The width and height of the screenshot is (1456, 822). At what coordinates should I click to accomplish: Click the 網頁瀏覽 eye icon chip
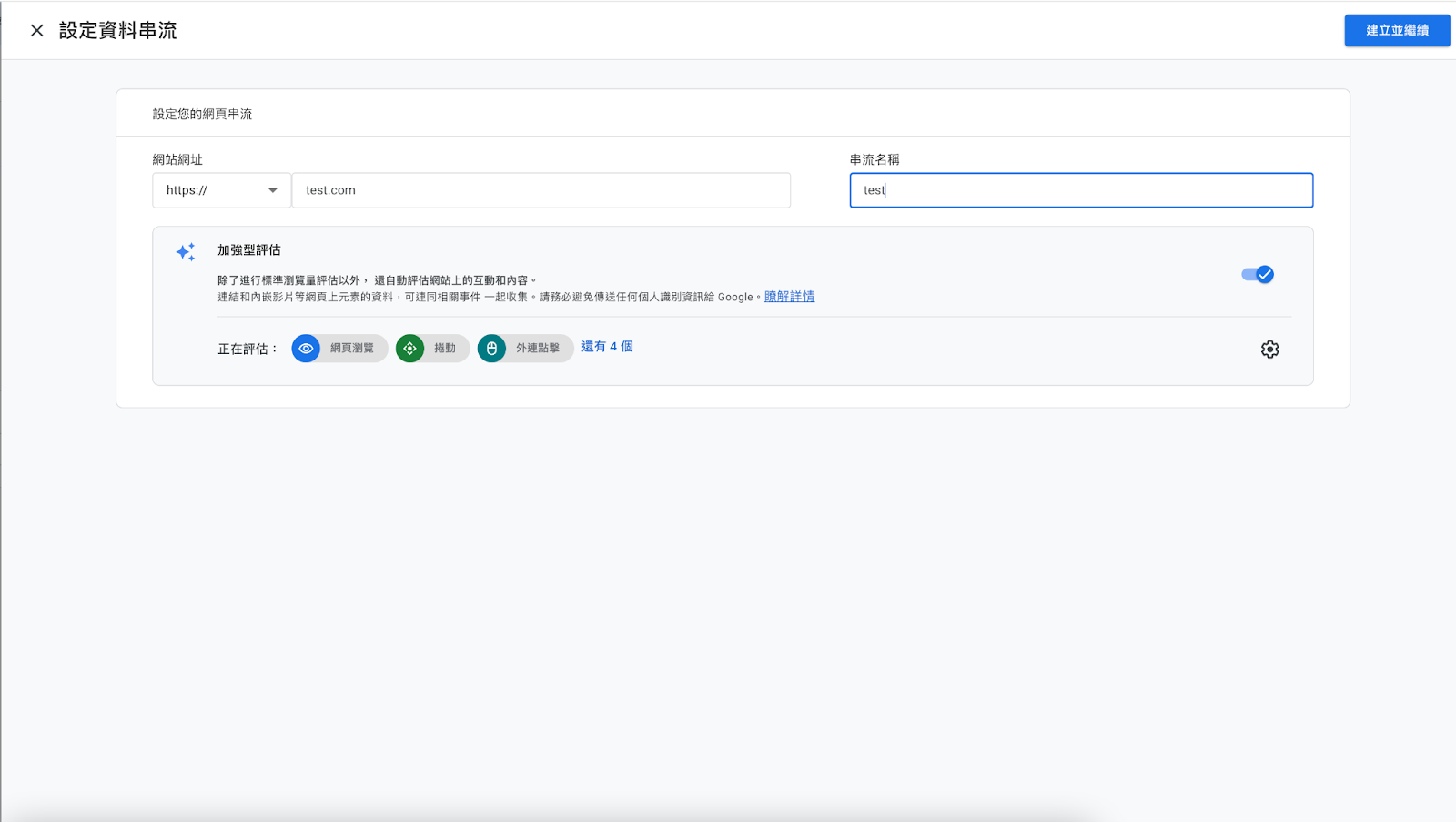tap(339, 348)
